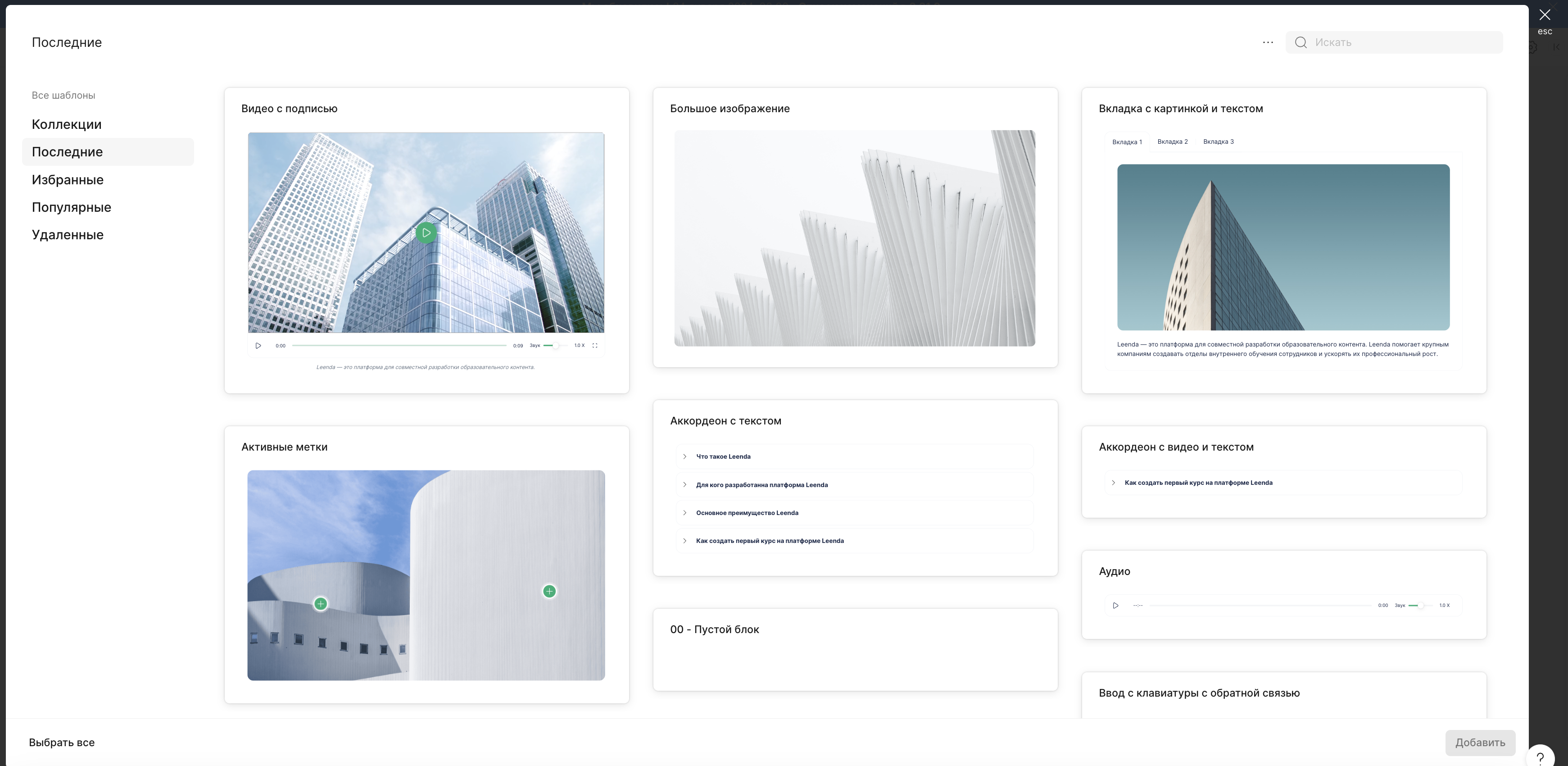Play the audio block preview
The height and width of the screenshot is (766, 1568).
point(1115,605)
